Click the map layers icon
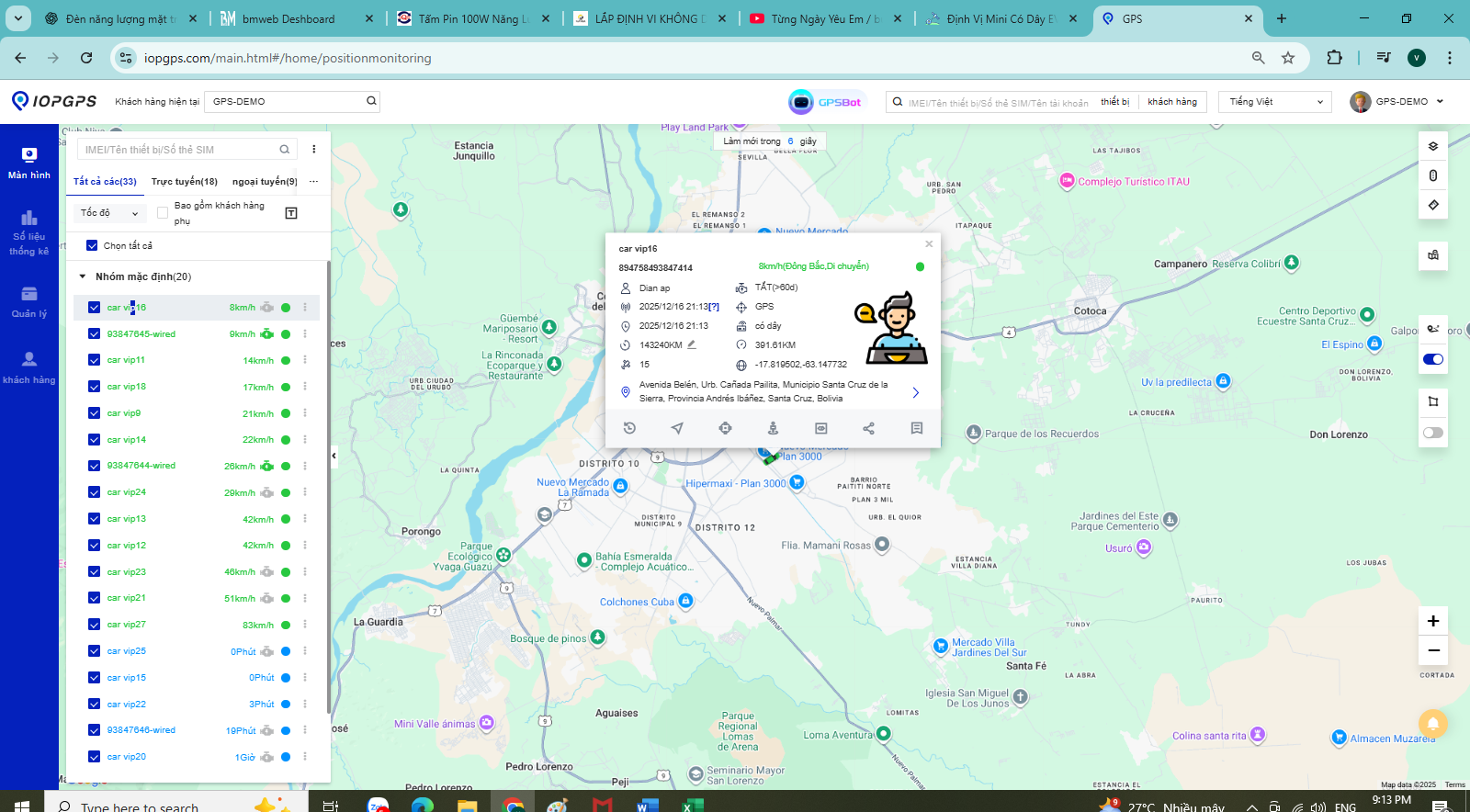The image size is (1470, 812). [1432, 146]
